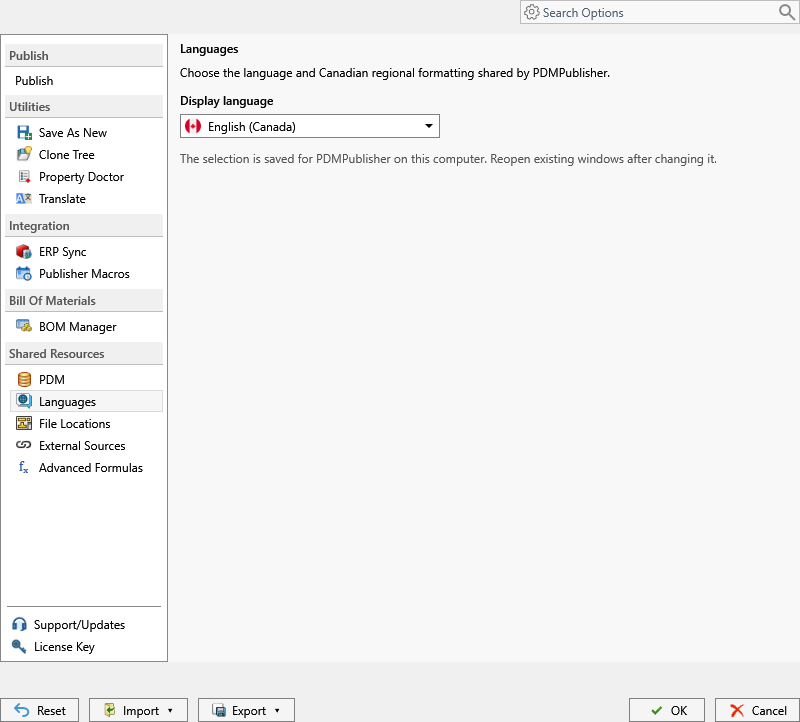
Task: Open the License Key link
Action: tap(64, 646)
